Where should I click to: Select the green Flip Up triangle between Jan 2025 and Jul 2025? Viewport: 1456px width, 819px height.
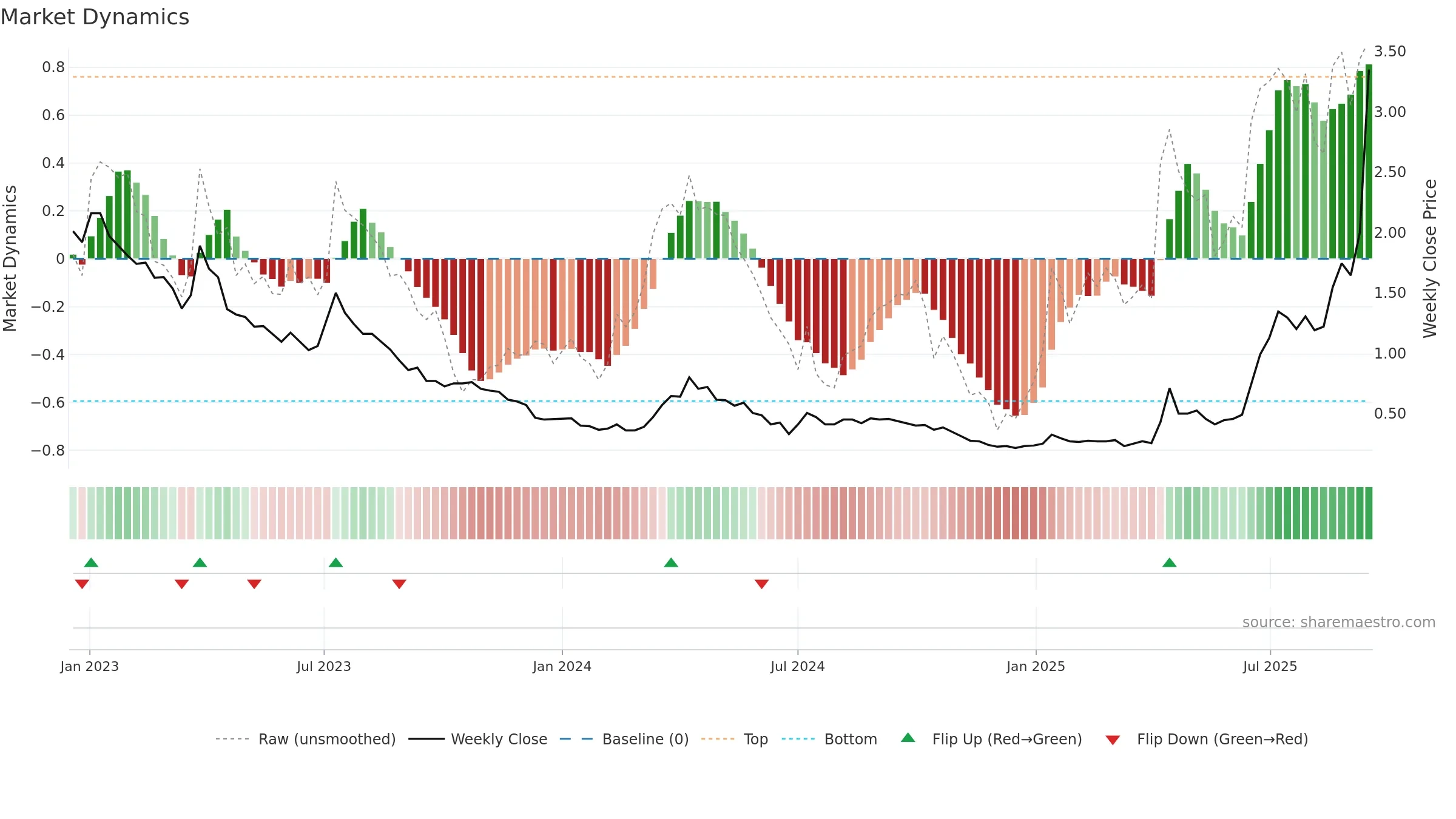[x=1169, y=562]
